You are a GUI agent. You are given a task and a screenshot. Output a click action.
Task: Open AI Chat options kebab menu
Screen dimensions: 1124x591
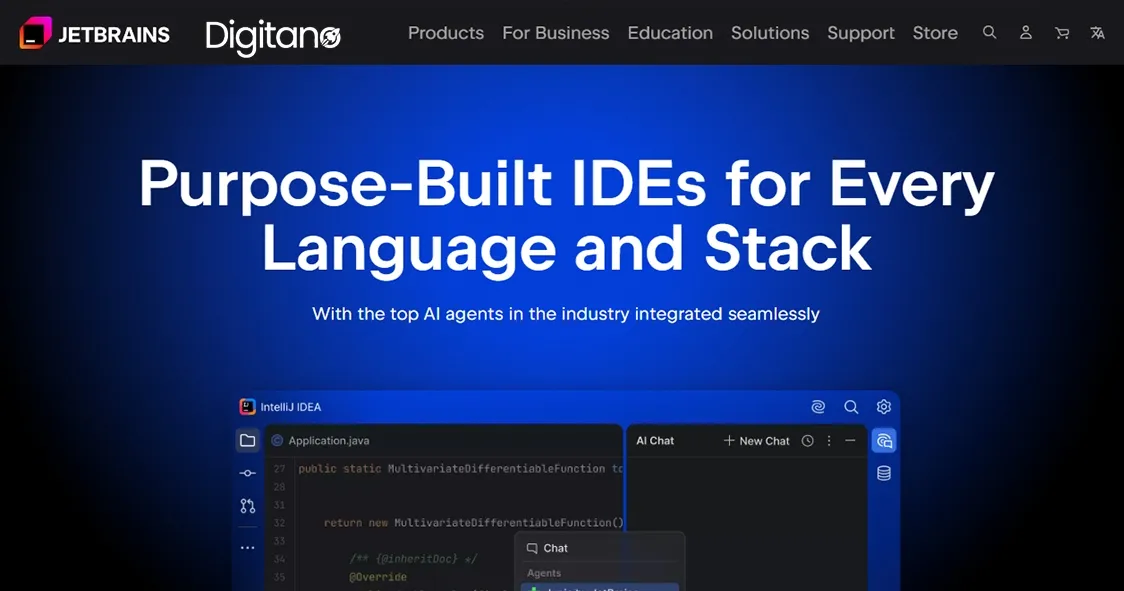[829, 440]
